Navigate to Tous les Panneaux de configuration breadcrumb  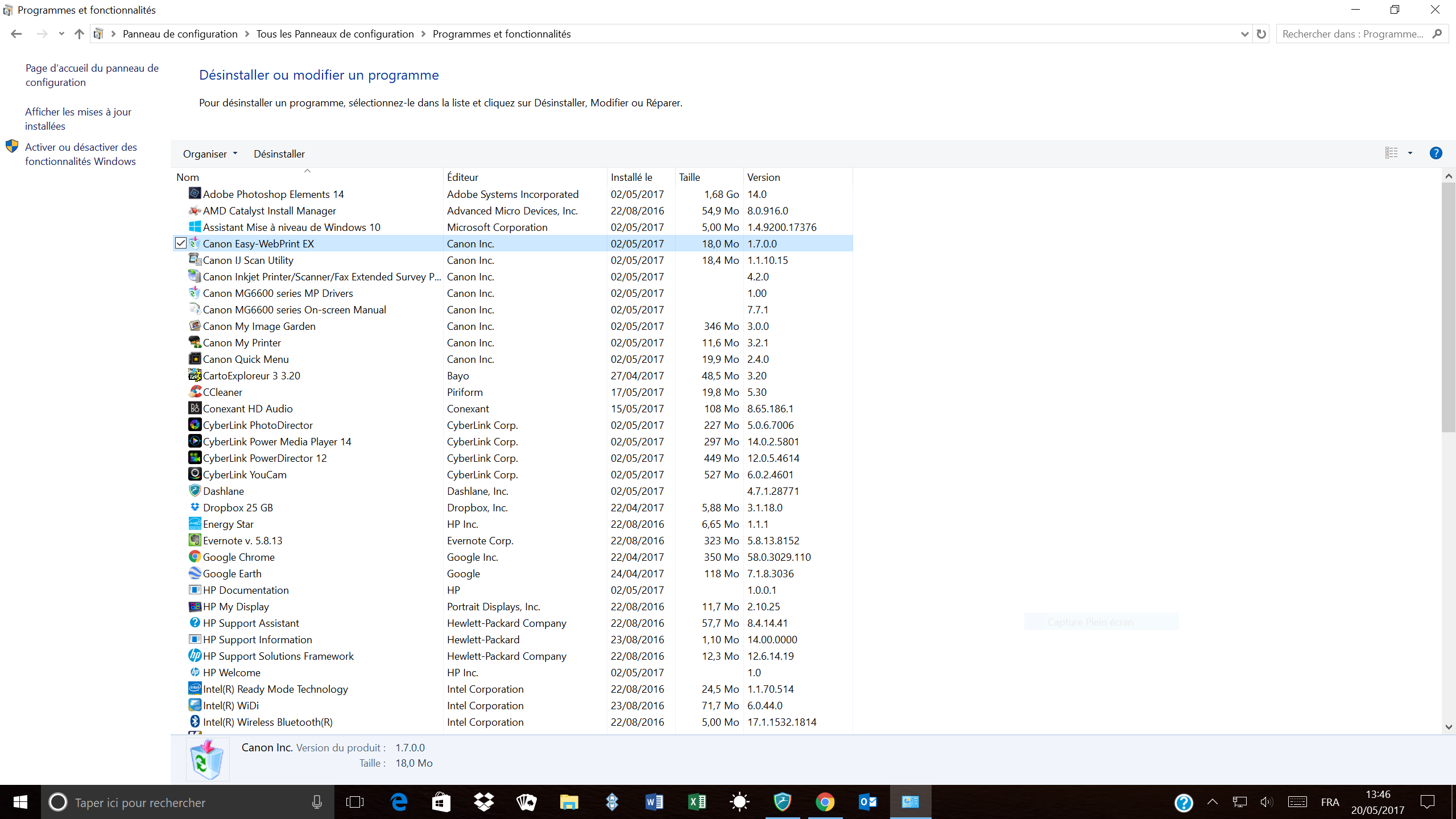coord(335,34)
